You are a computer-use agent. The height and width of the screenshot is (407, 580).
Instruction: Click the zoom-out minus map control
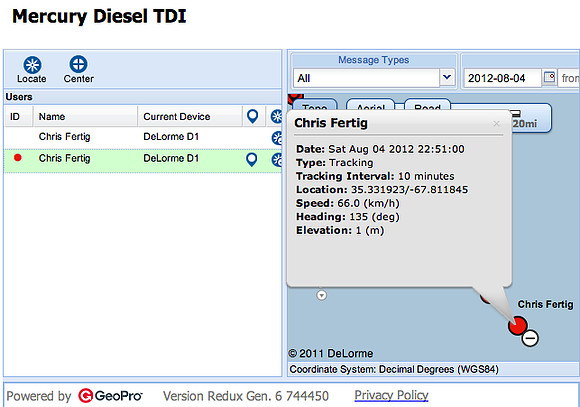click(x=530, y=338)
